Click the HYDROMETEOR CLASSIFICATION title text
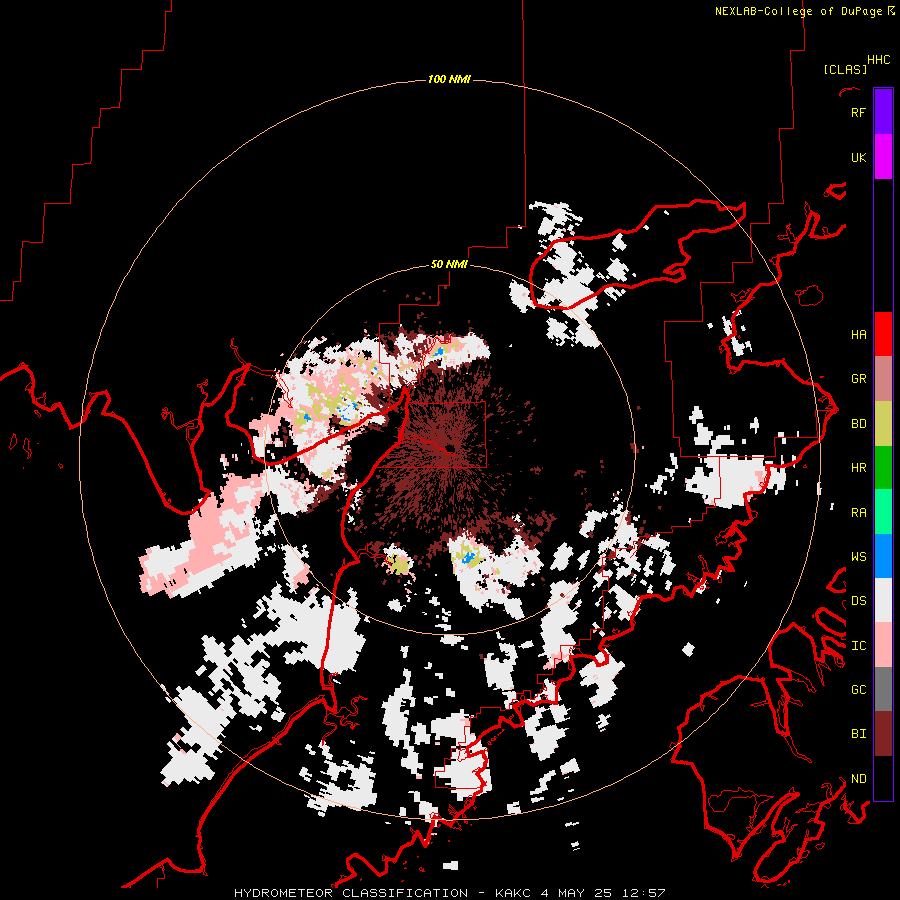Screen dimensions: 900x900 (x=351, y=893)
